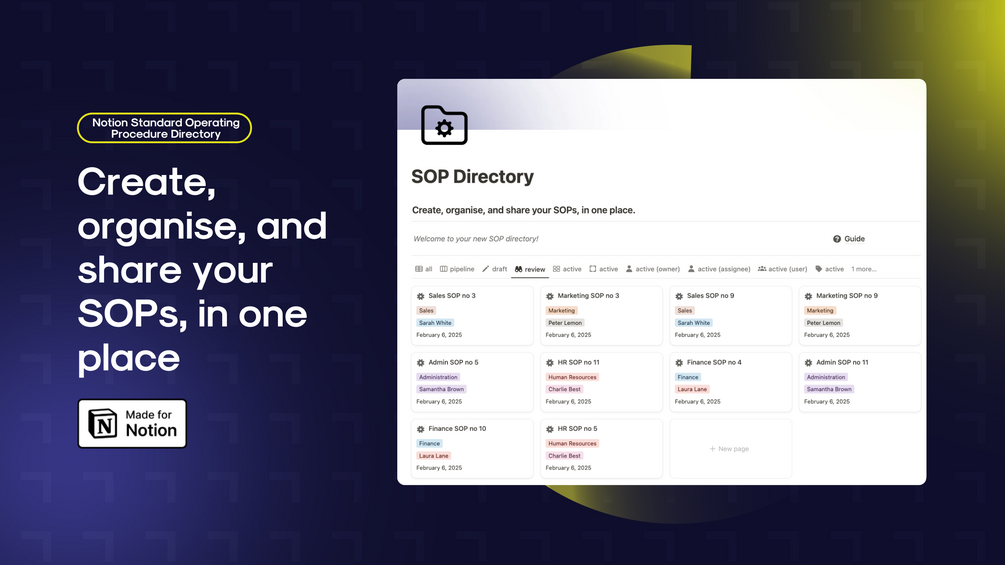Open the Sales SOP no 9 card
Viewport: 1005px width, 565px height.
(x=731, y=315)
